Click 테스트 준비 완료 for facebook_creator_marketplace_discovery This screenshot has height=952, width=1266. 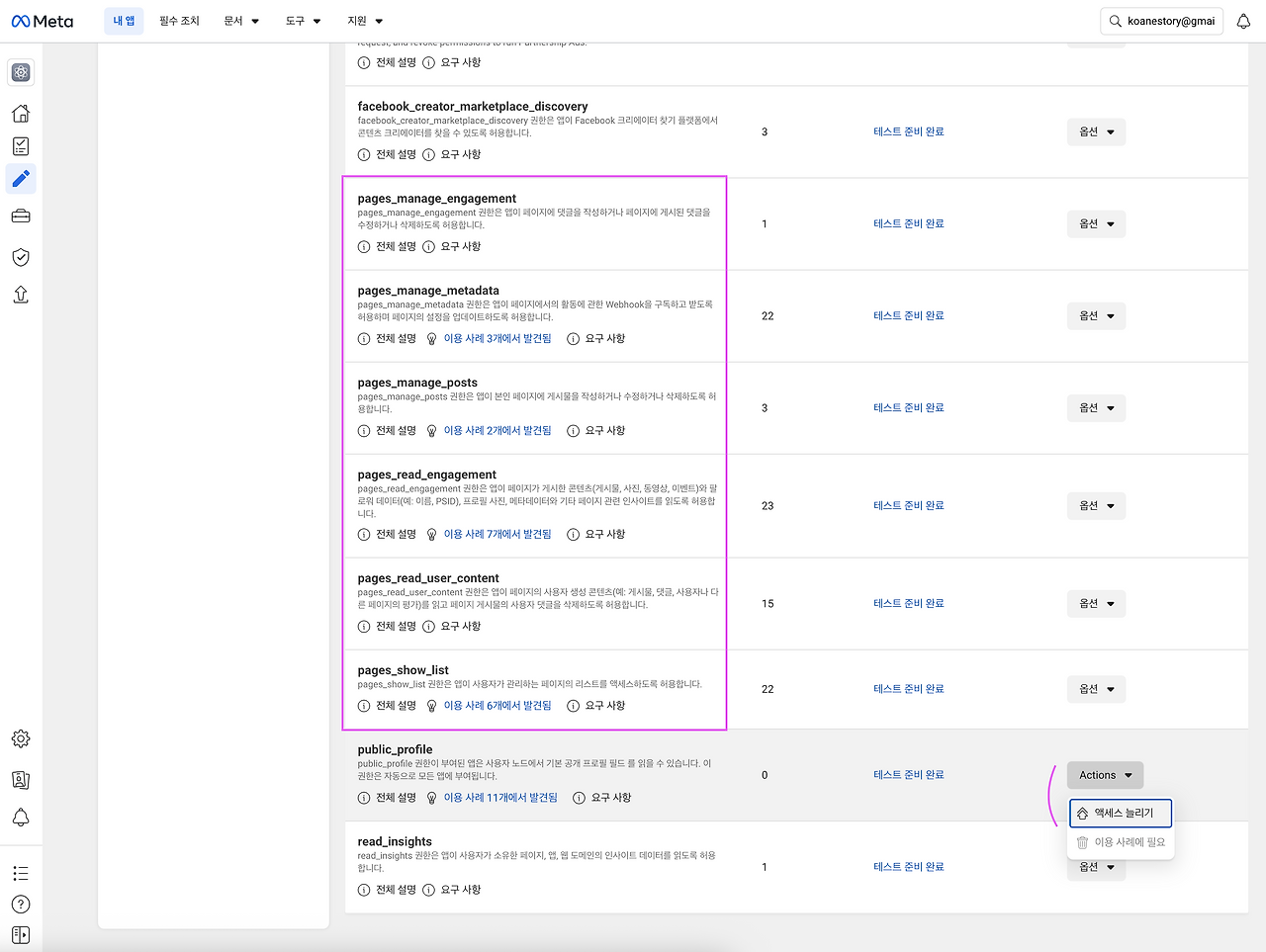(x=909, y=132)
